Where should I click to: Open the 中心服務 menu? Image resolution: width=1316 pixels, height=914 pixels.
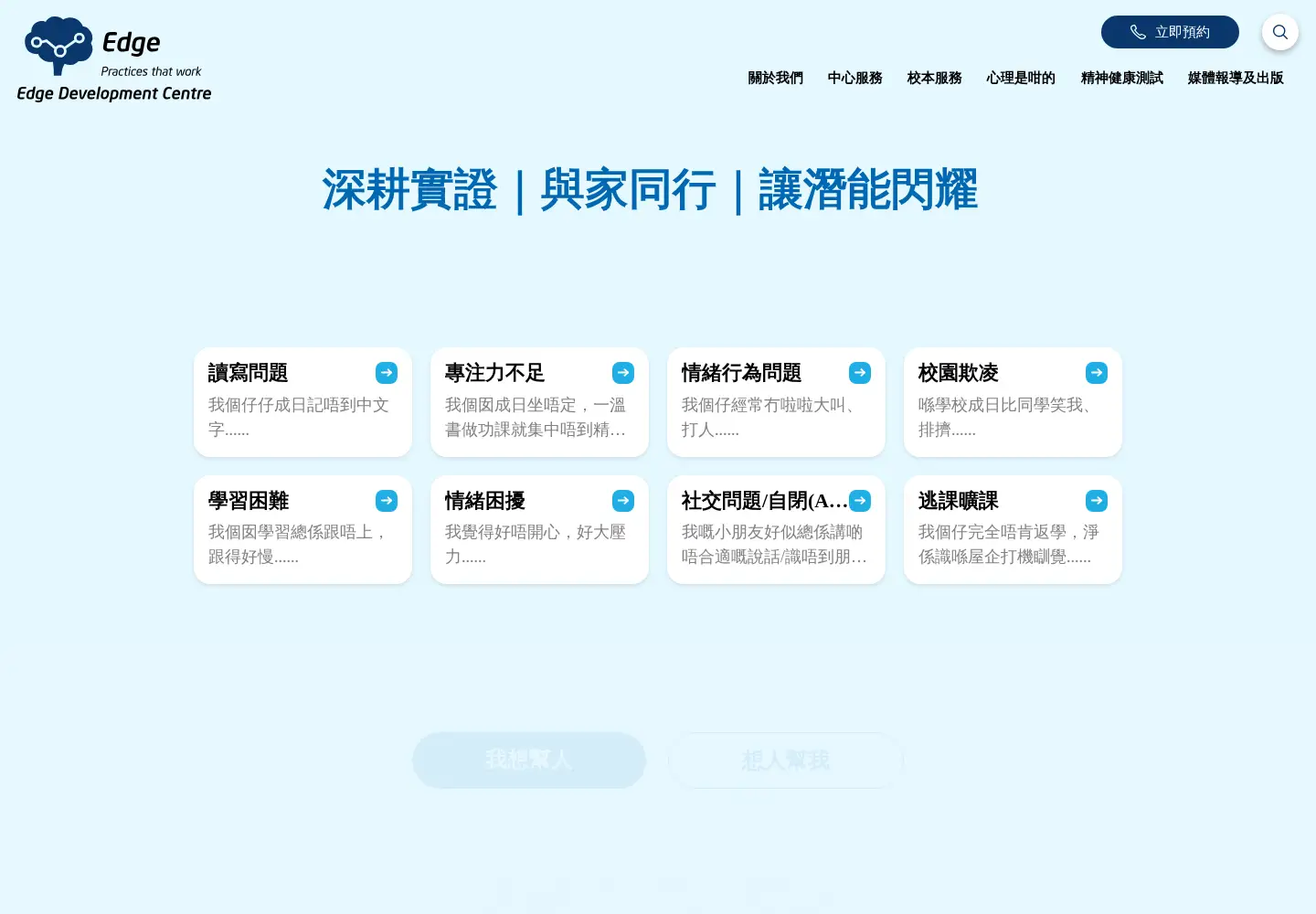tap(855, 79)
